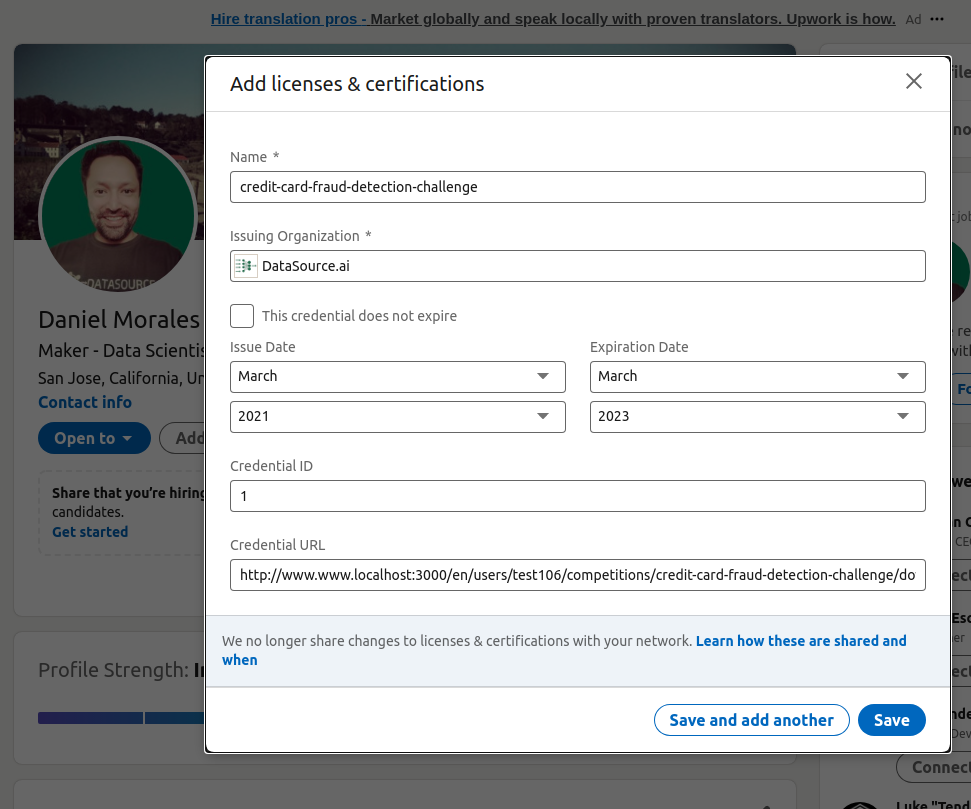
Task: Open the Expiration Date year dropdown
Action: click(x=757, y=417)
